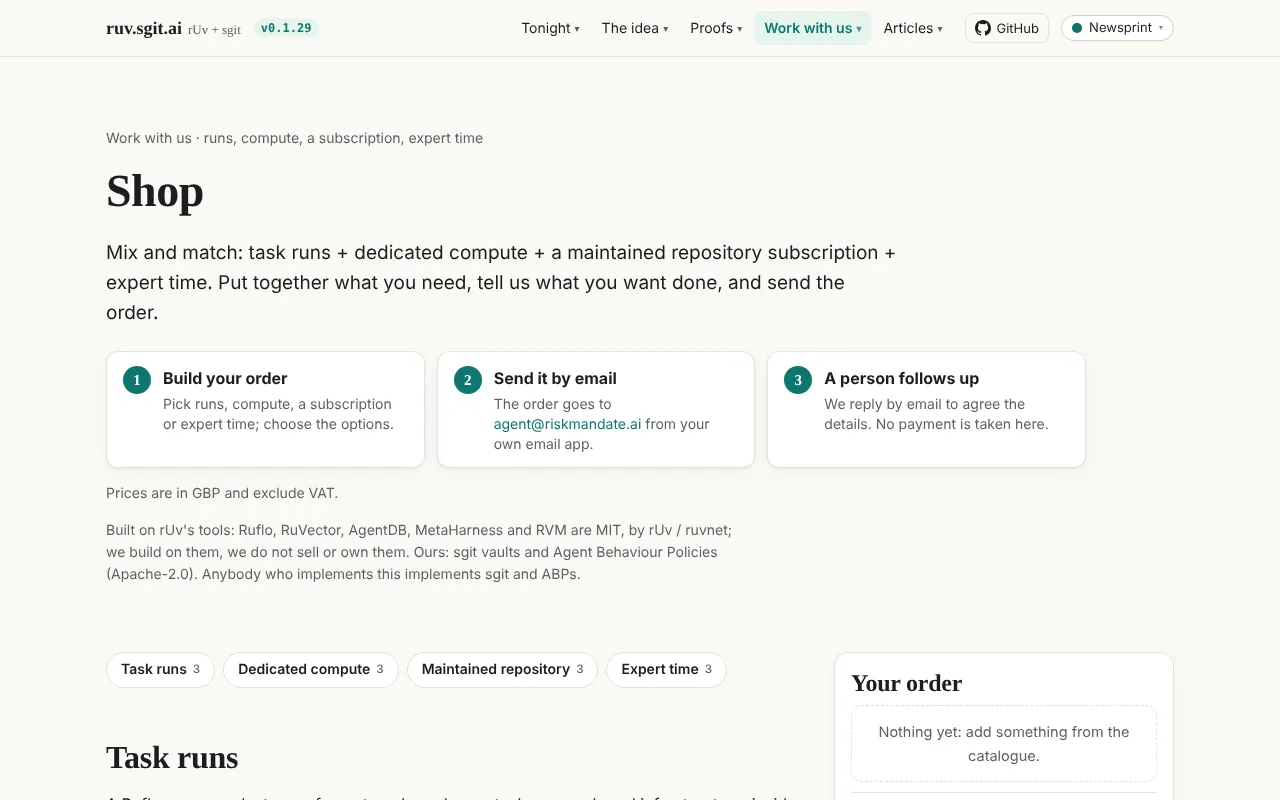Viewport: 1280px width, 800px height.
Task: Expand the Articles menu
Action: 913,28
